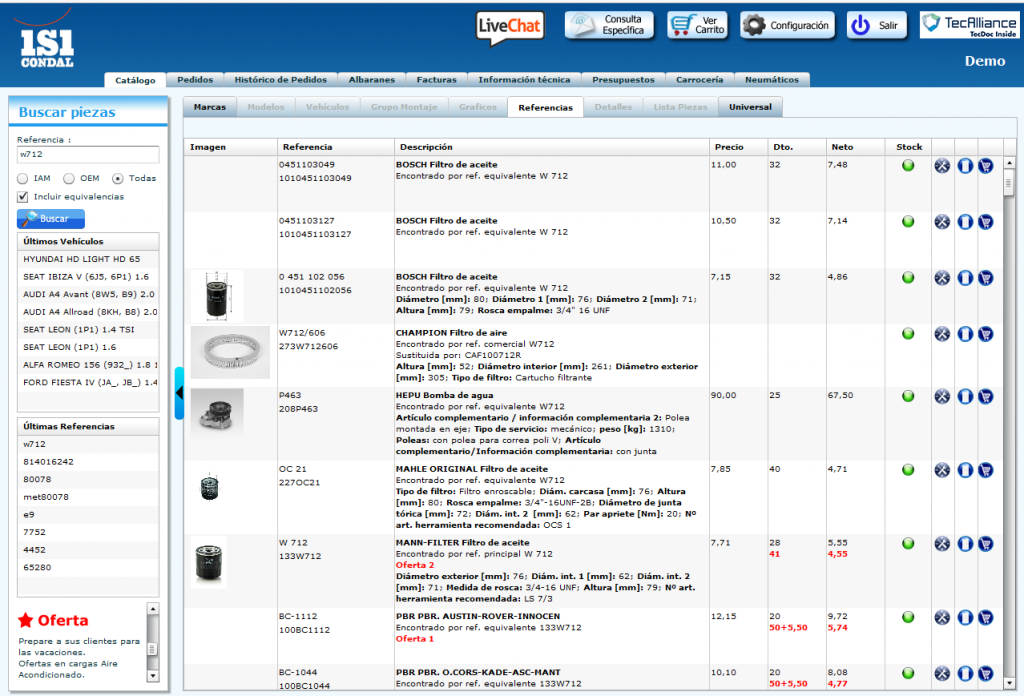Open the Neumáticos tab
This screenshot has width=1024, height=696.
tap(772, 80)
